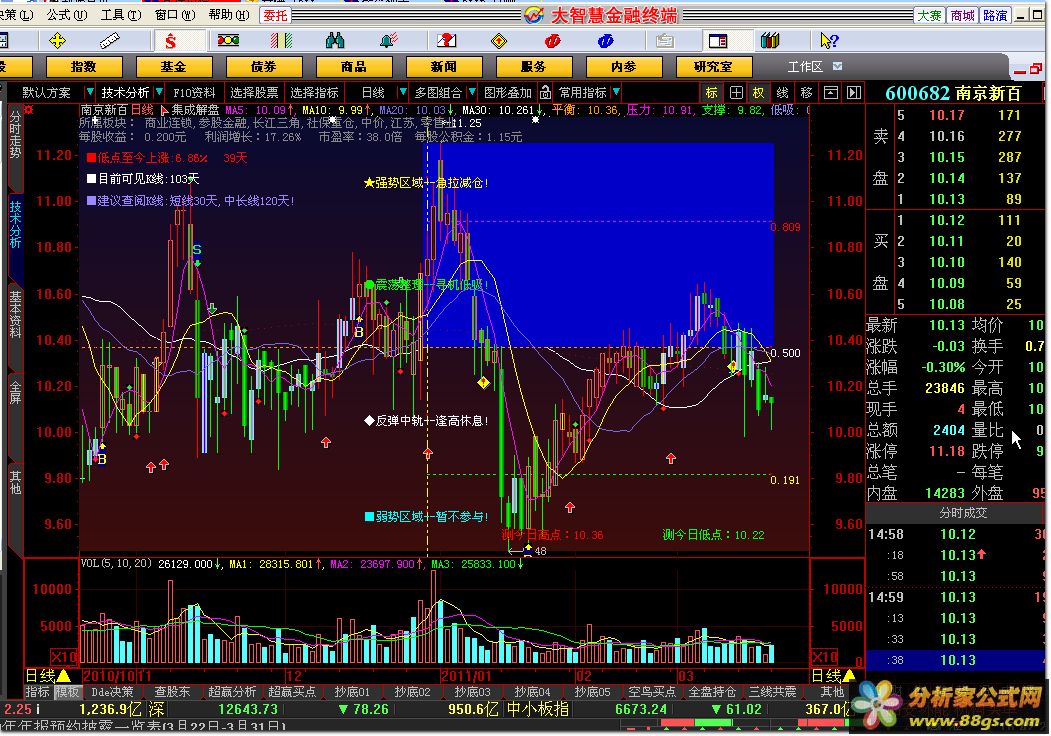Open the 技术分析 dropdown arrow
This screenshot has height=736, width=1051.
click(x=159, y=92)
